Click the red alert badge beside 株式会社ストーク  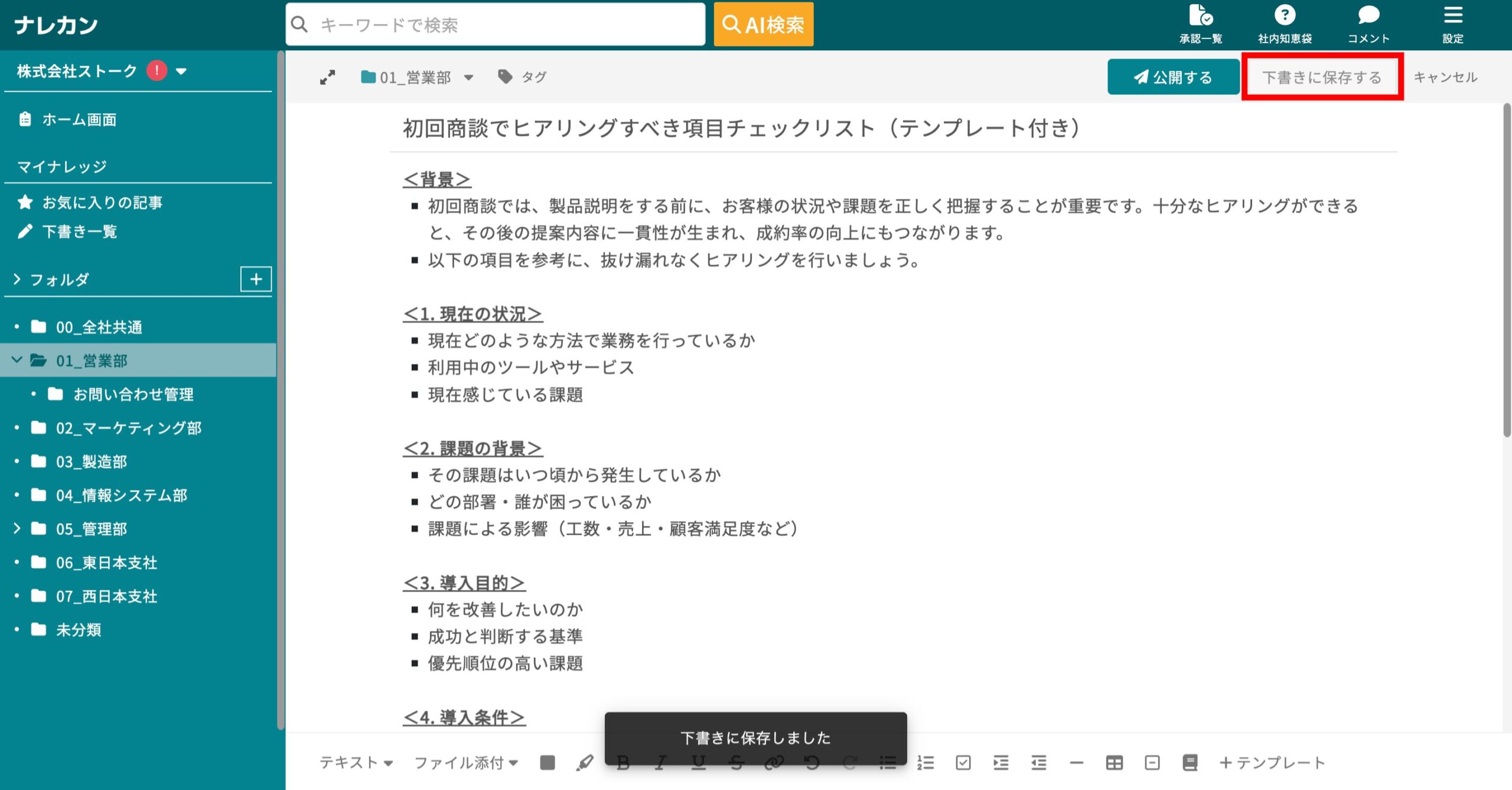(157, 71)
